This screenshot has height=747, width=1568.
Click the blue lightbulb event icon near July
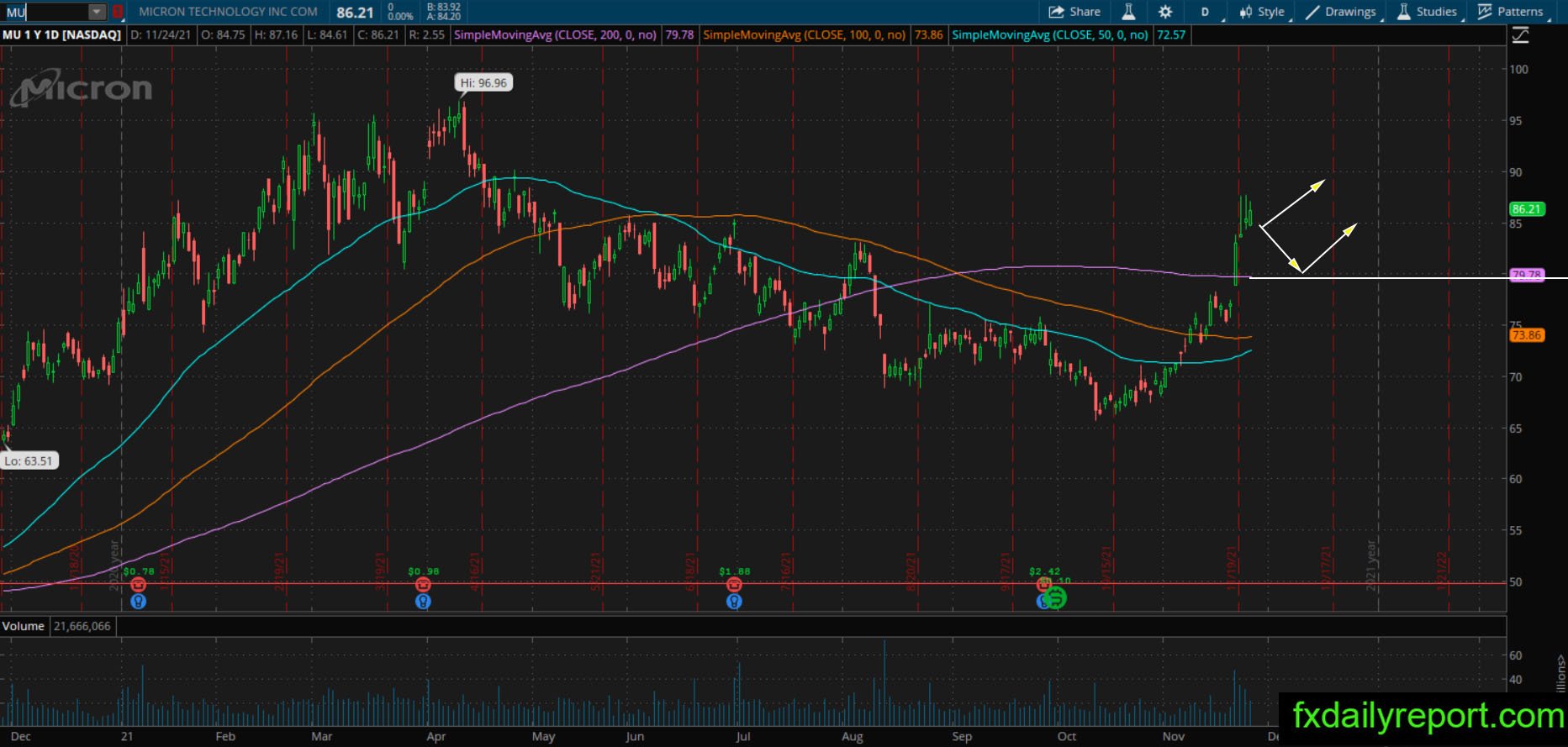click(734, 601)
